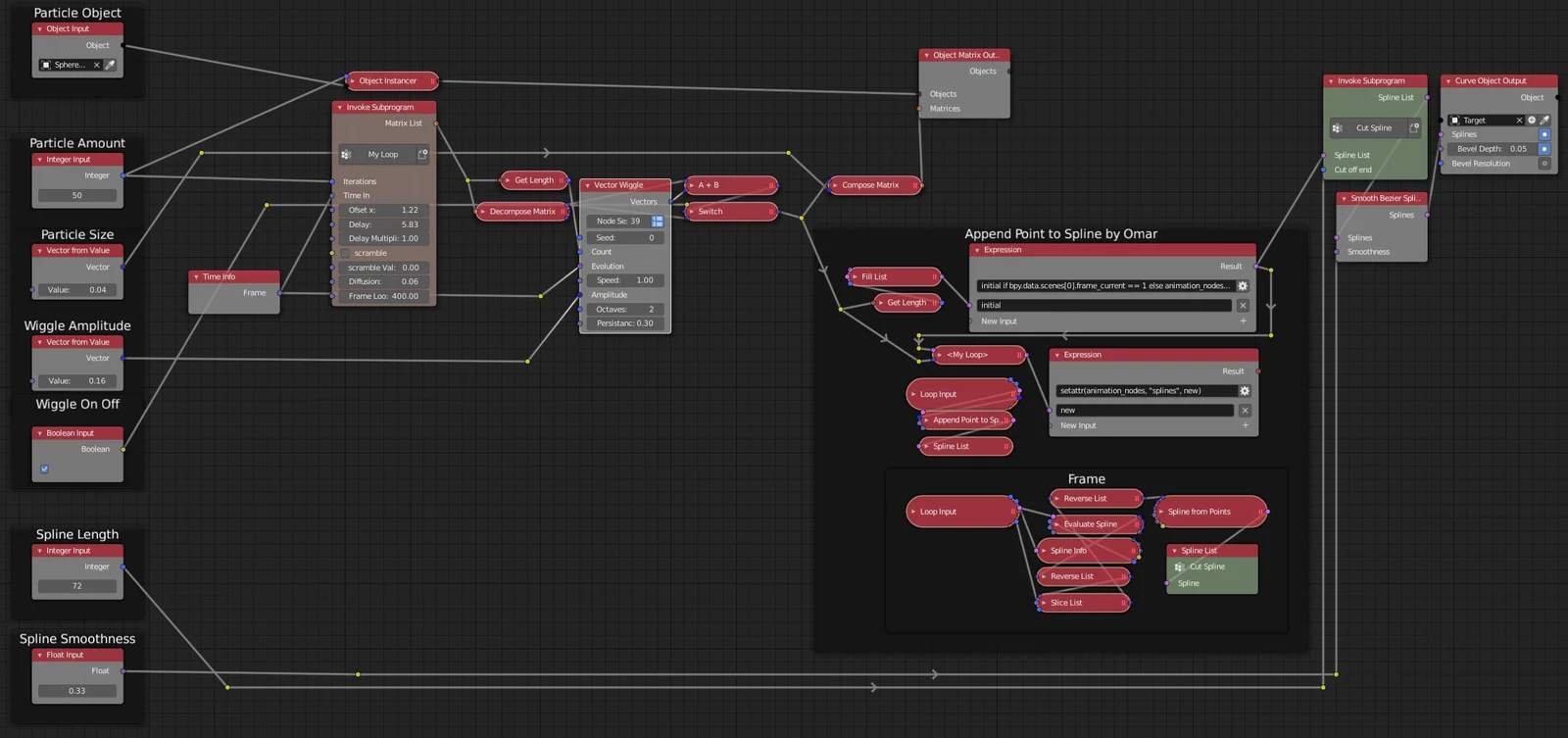Click the Node Seed icon in Vector Wiggle

coord(657,221)
